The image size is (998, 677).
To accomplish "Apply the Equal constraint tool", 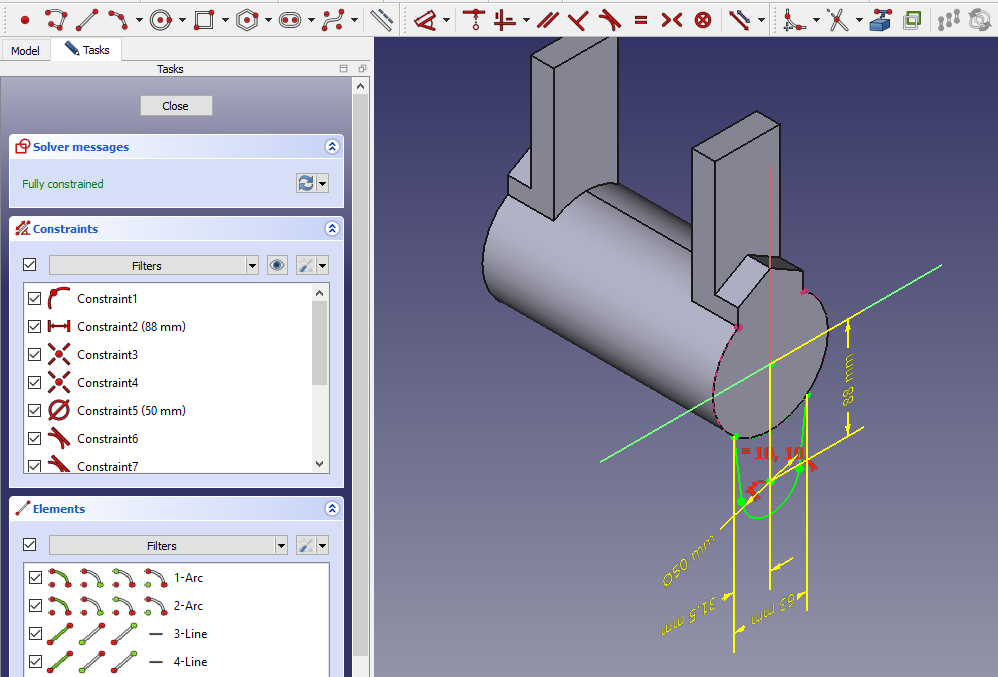I will coord(640,19).
